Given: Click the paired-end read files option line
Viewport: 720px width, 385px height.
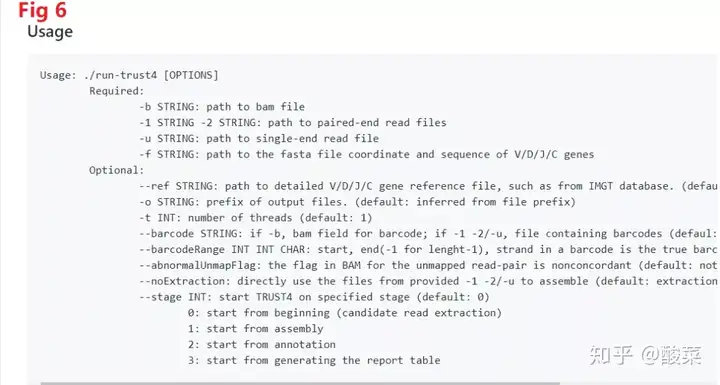Looking at the screenshot, I should (x=292, y=123).
